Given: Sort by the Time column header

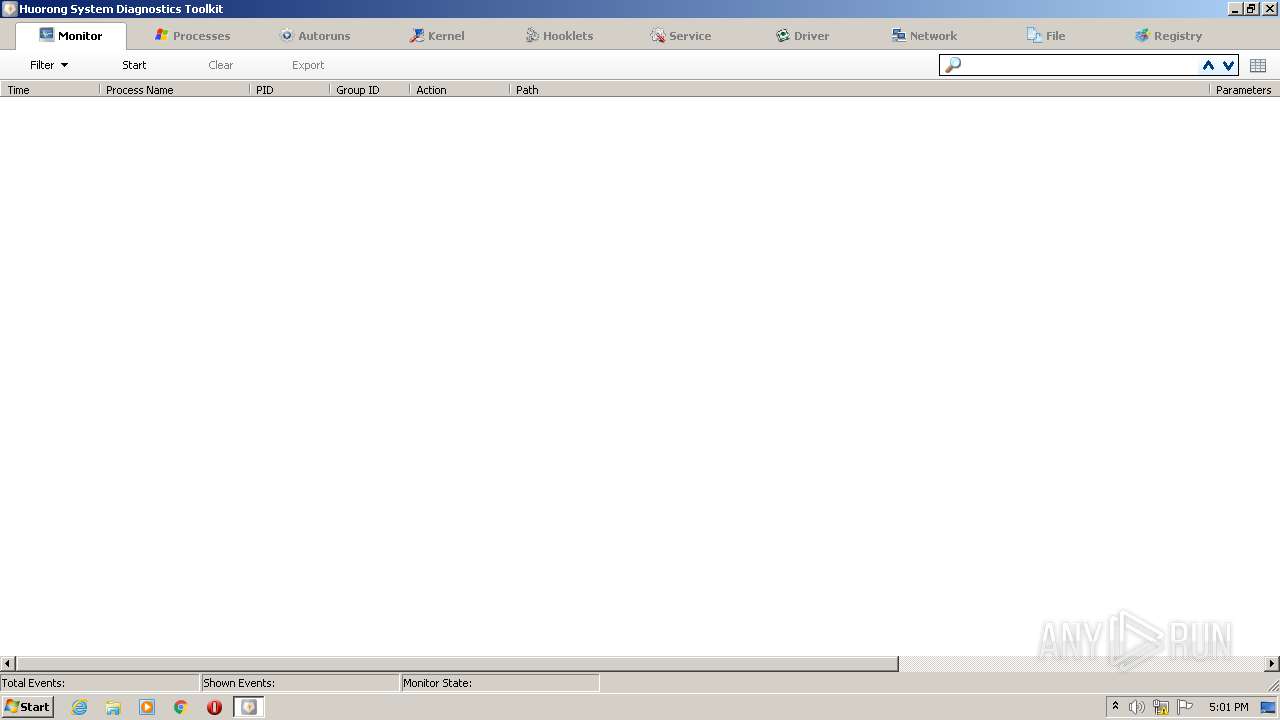Looking at the screenshot, I should (x=50, y=90).
